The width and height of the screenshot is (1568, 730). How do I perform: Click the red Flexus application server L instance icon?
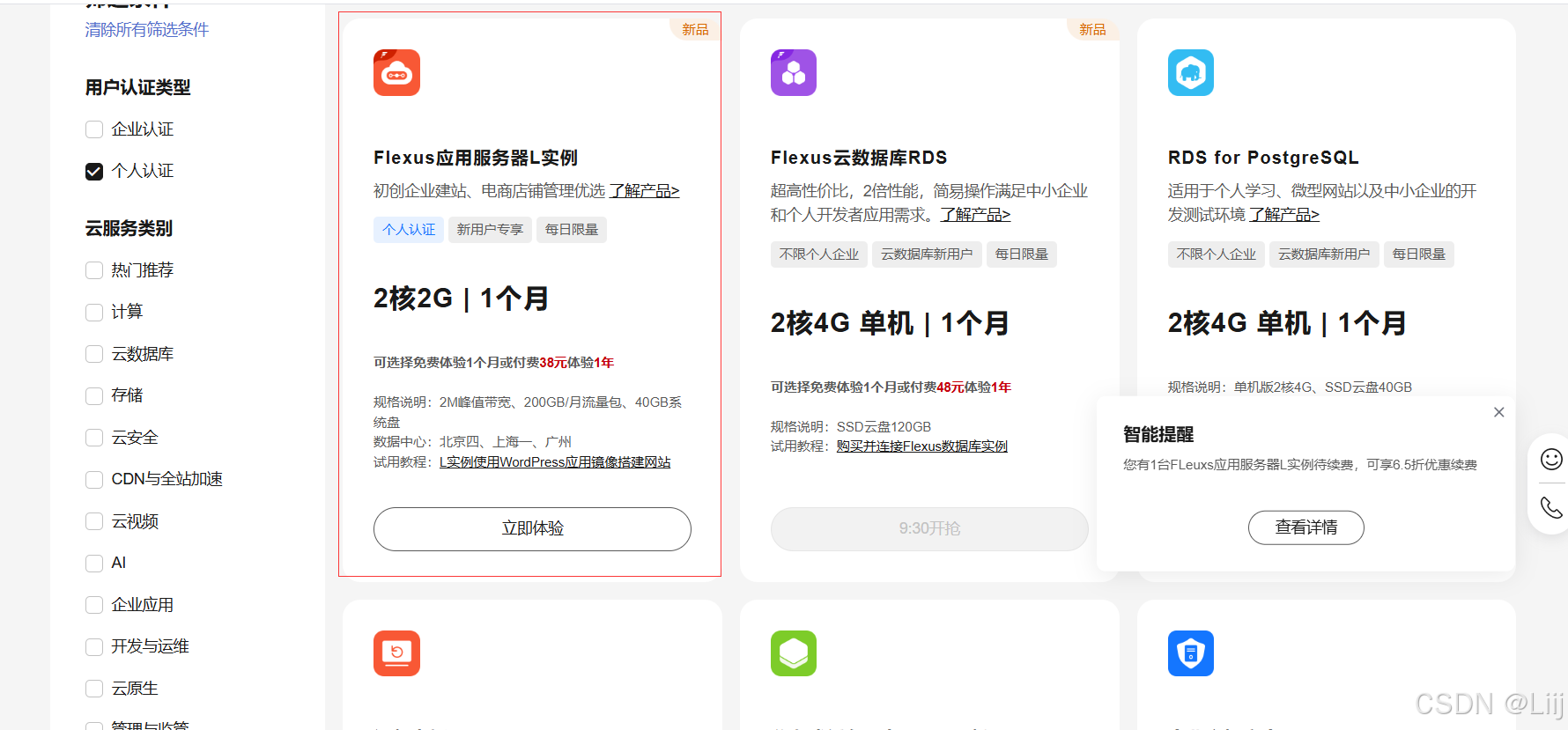396,72
